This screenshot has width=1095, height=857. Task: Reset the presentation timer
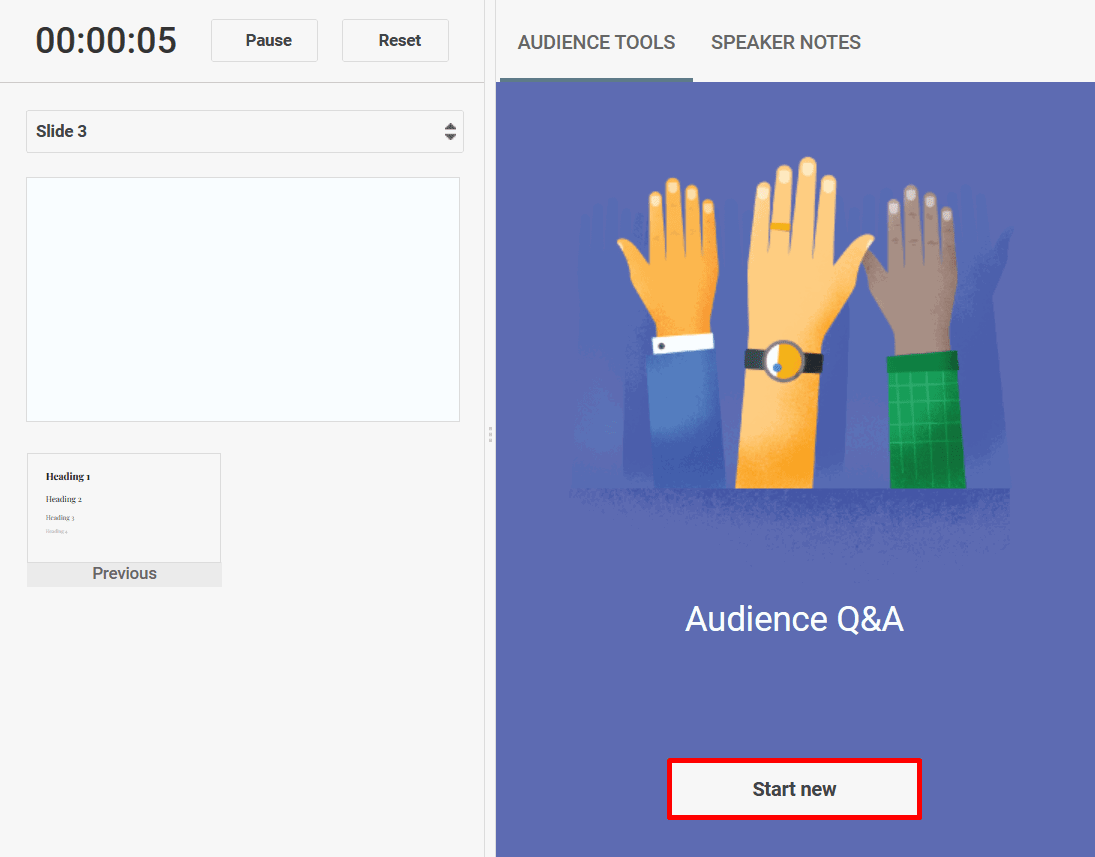(395, 41)
